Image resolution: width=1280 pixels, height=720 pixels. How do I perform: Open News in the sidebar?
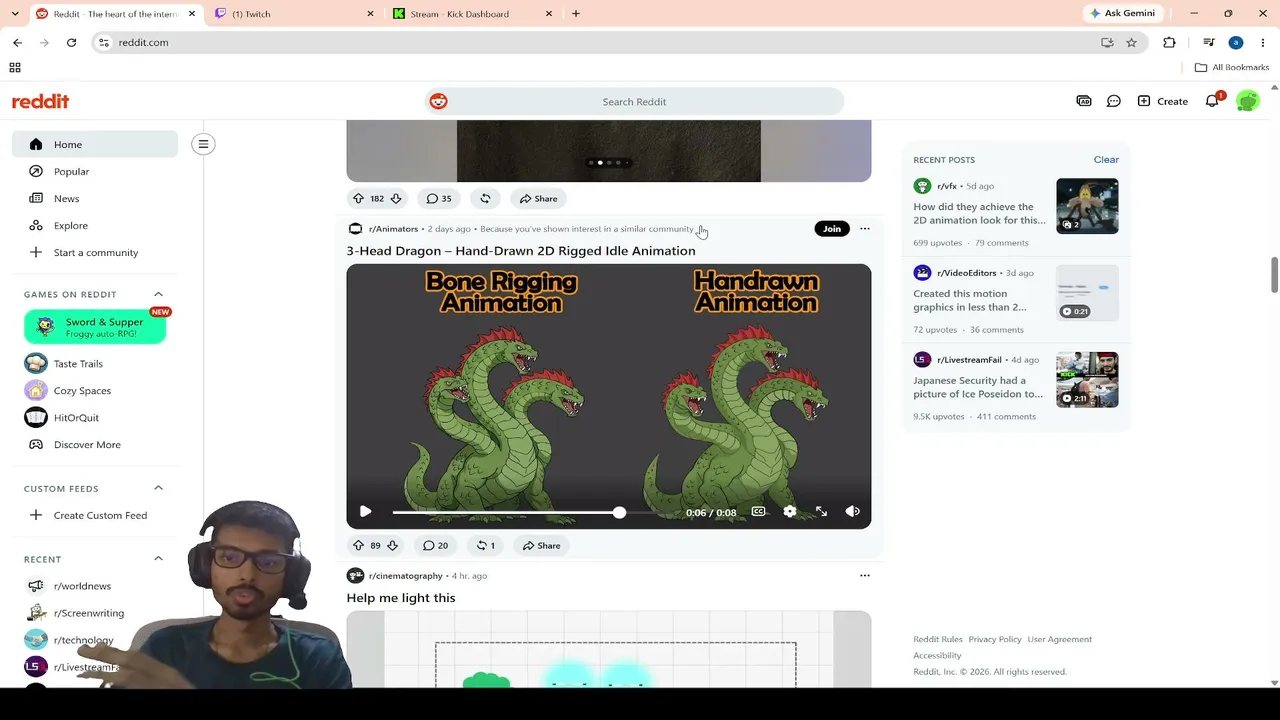(x=95, y=198)
